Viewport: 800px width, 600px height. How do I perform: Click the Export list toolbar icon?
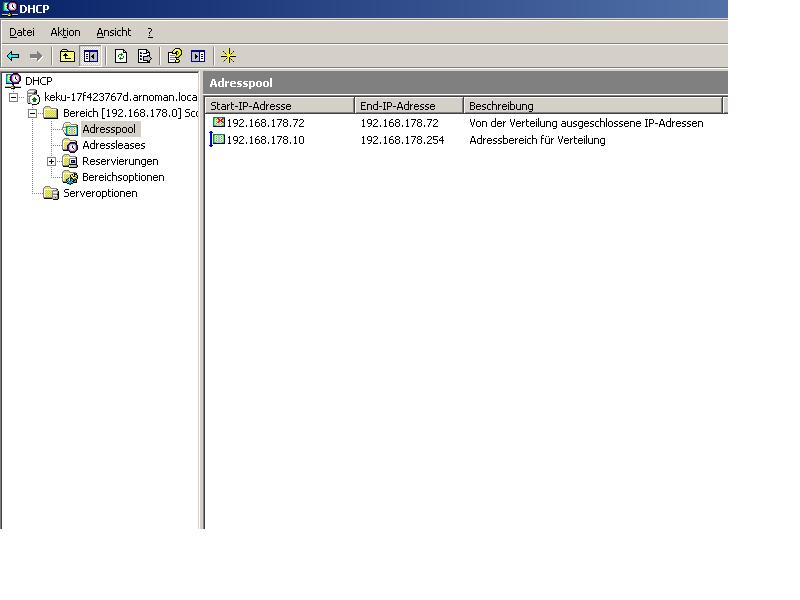click(144, 56)
